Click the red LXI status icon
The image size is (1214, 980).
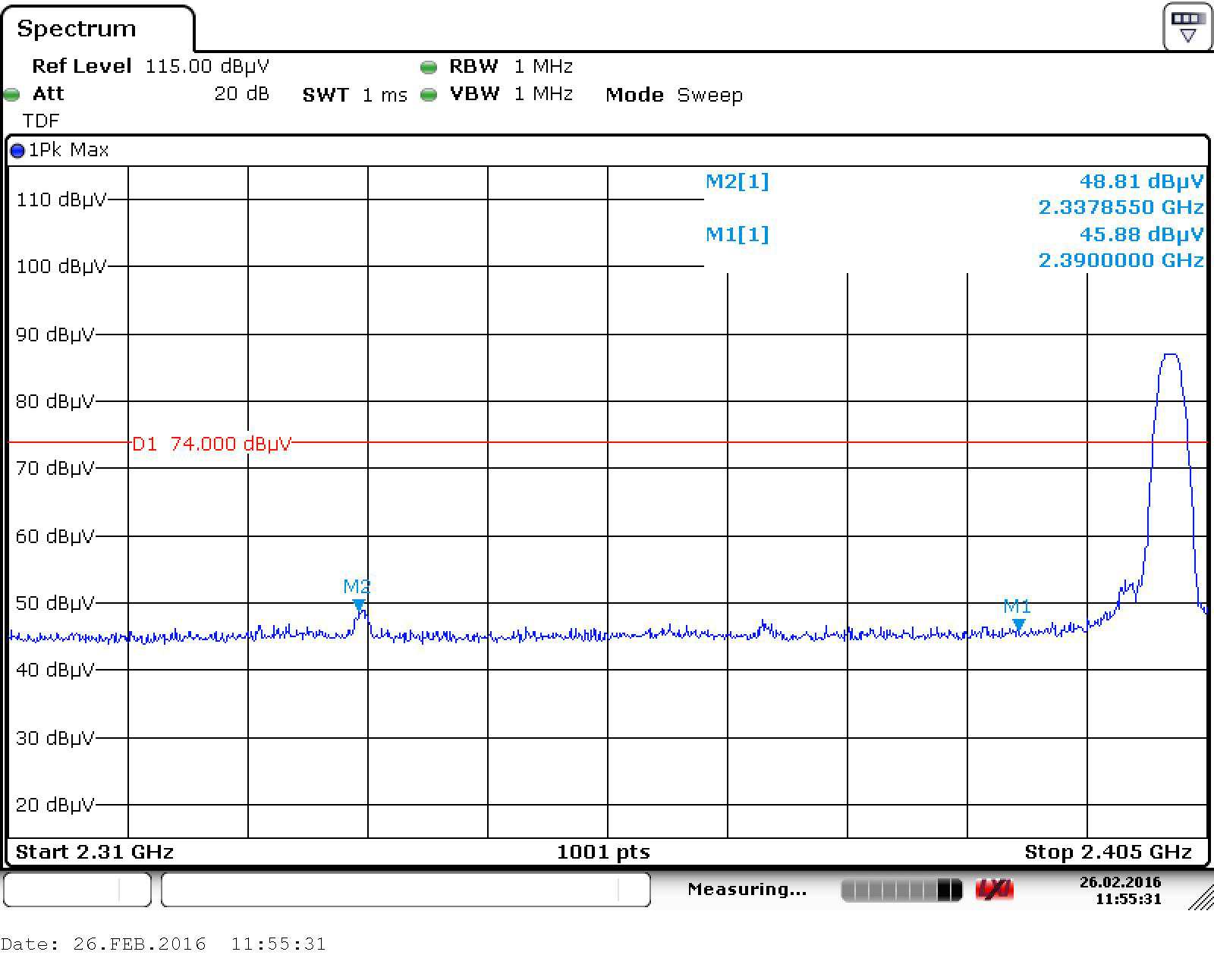point(994,890)
